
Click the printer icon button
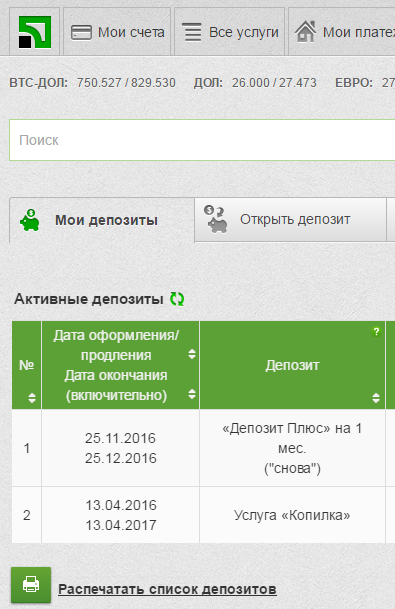pyautogui.click(x=31, y=585)
